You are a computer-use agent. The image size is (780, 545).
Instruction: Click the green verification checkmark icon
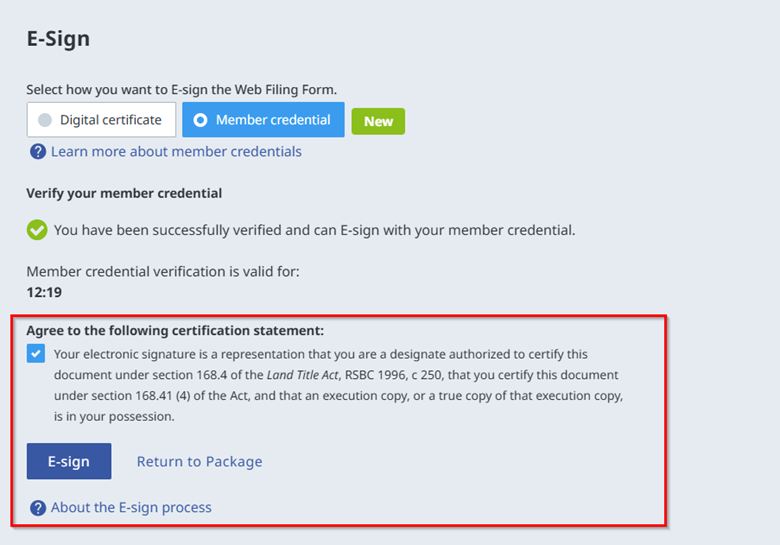37,230
